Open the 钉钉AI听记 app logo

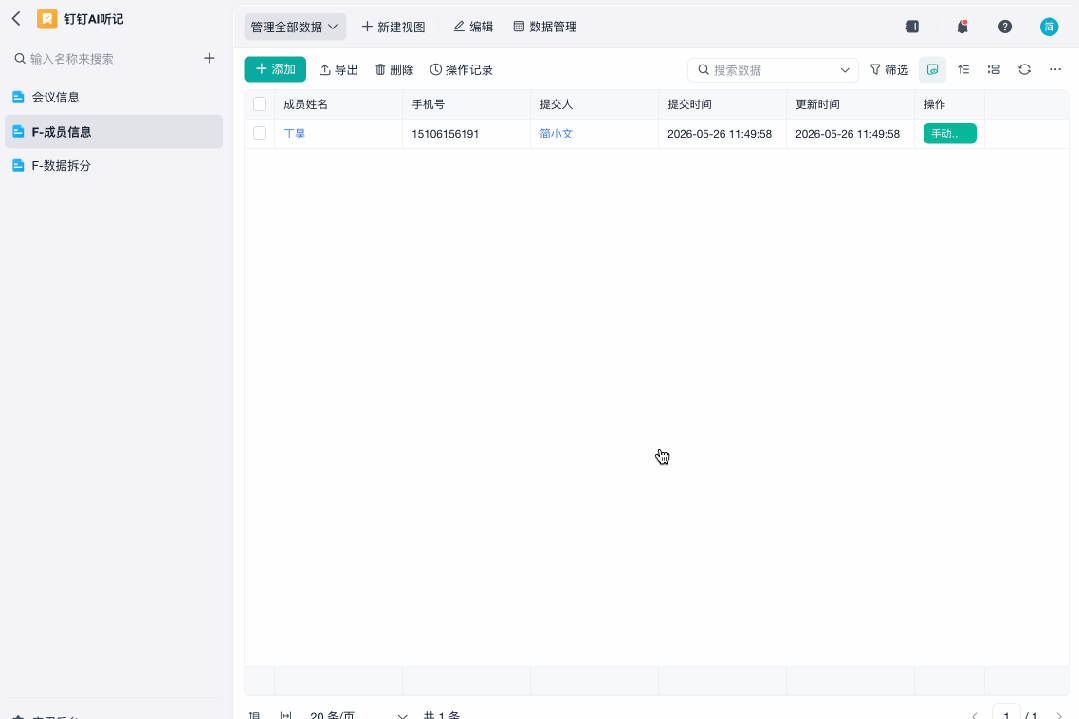tap(47, 19)
